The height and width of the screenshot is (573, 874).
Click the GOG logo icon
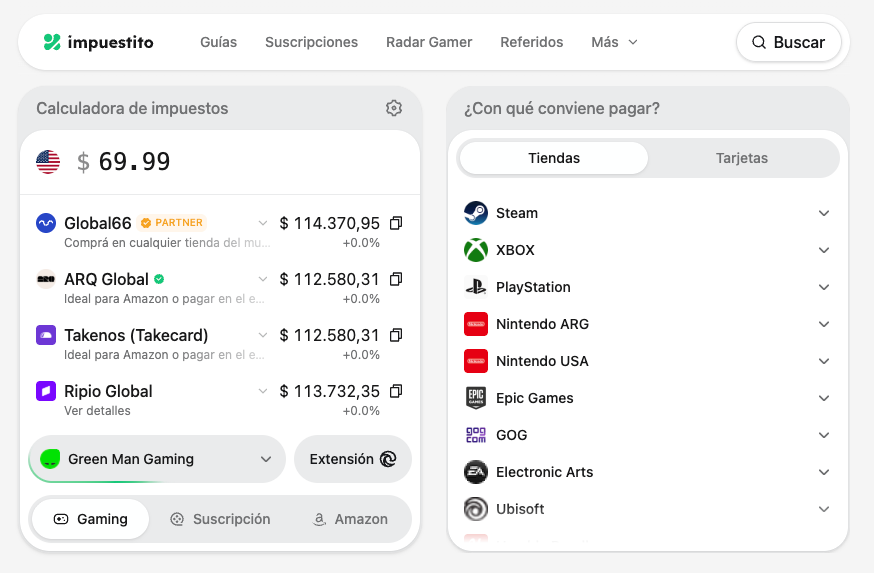tap(476, 435)
